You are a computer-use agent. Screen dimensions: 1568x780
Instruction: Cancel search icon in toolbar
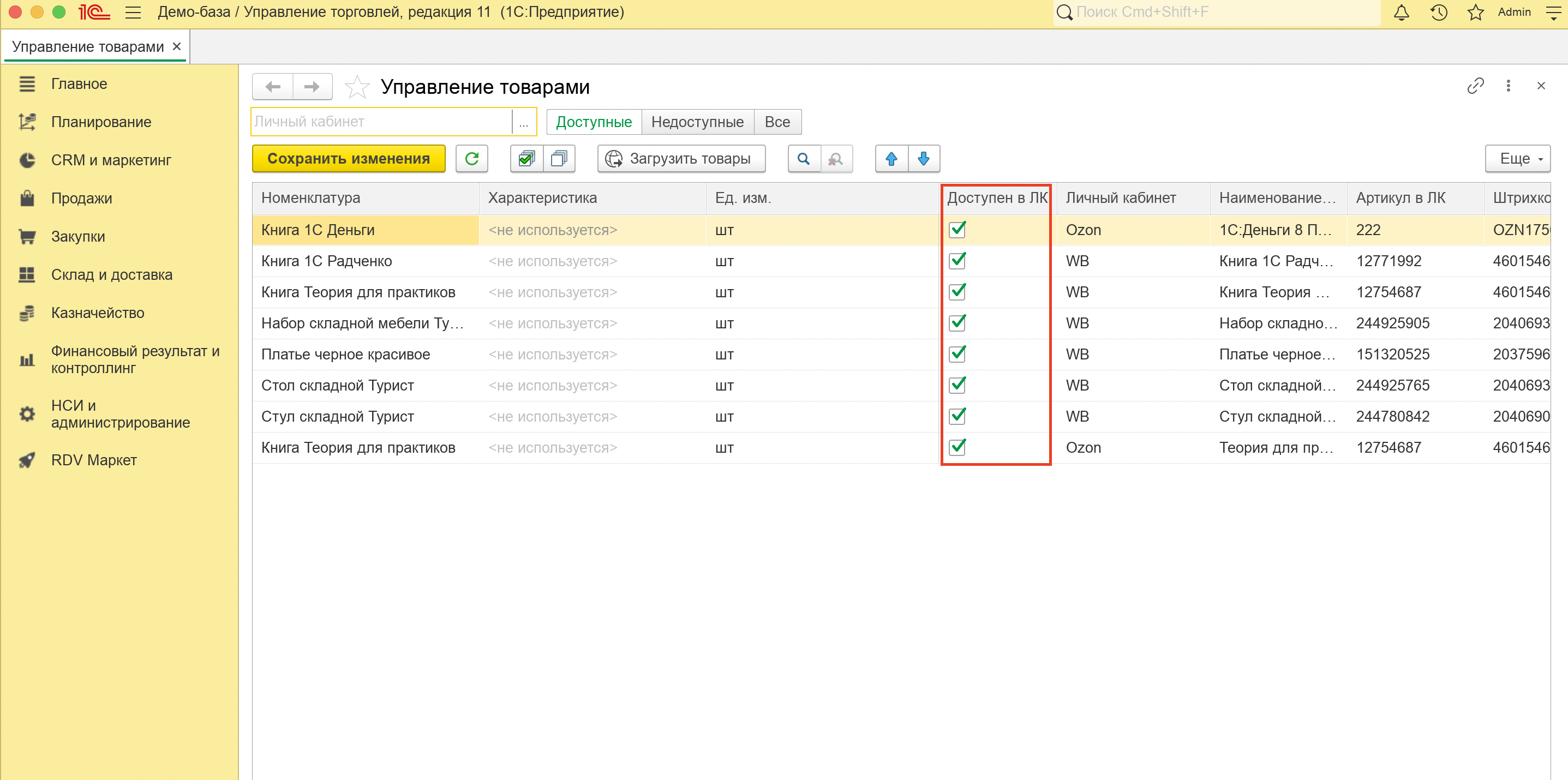(836, 159)
